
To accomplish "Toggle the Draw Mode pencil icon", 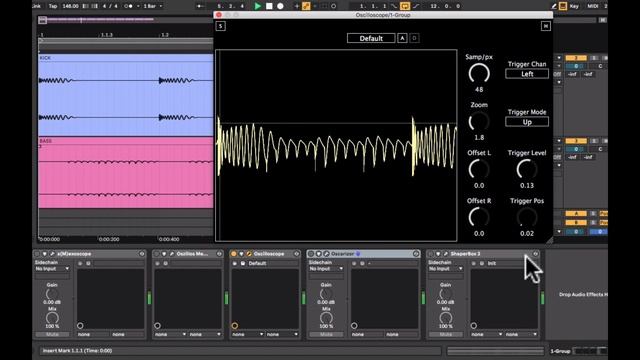I will coord(554,6).
